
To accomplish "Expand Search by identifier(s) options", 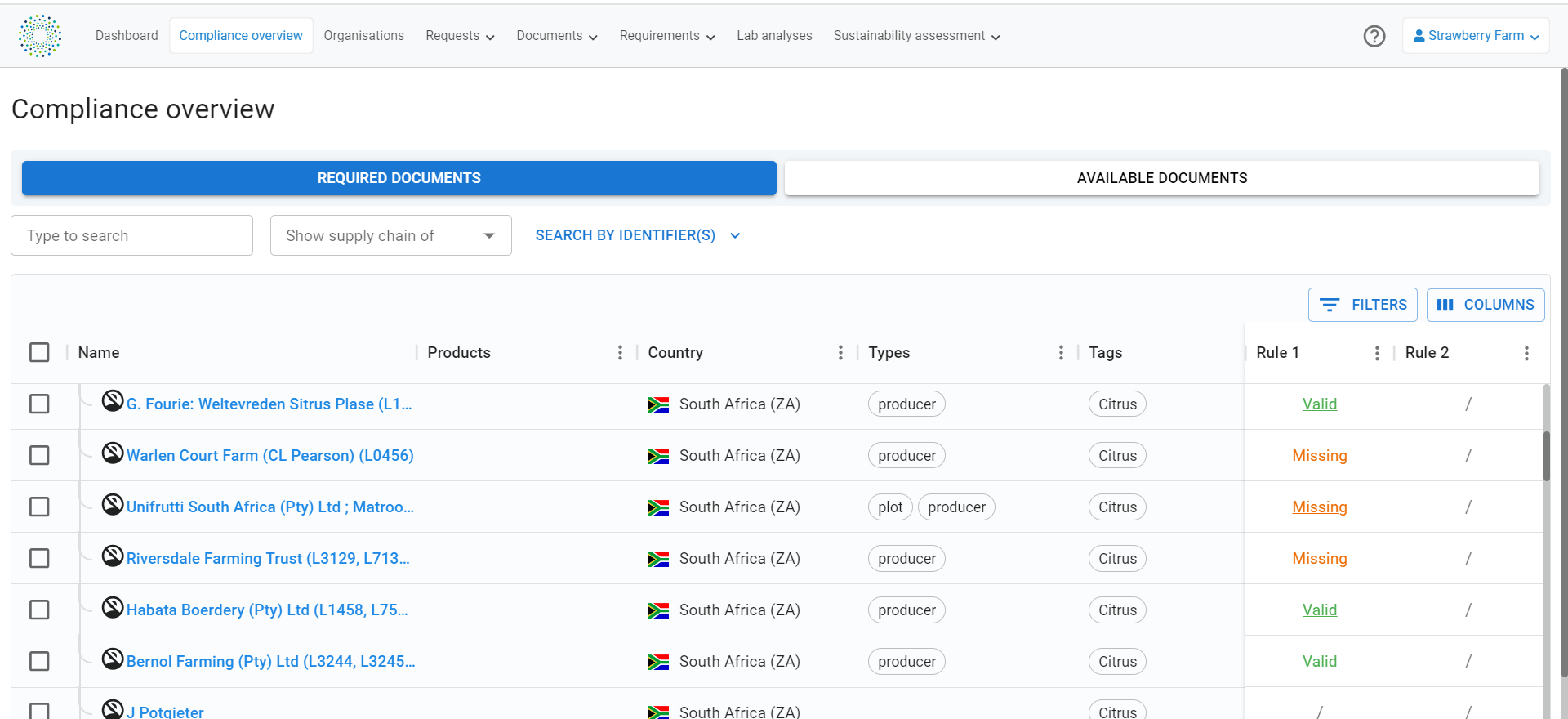I will pyautogui.click(x=638, y=235).
